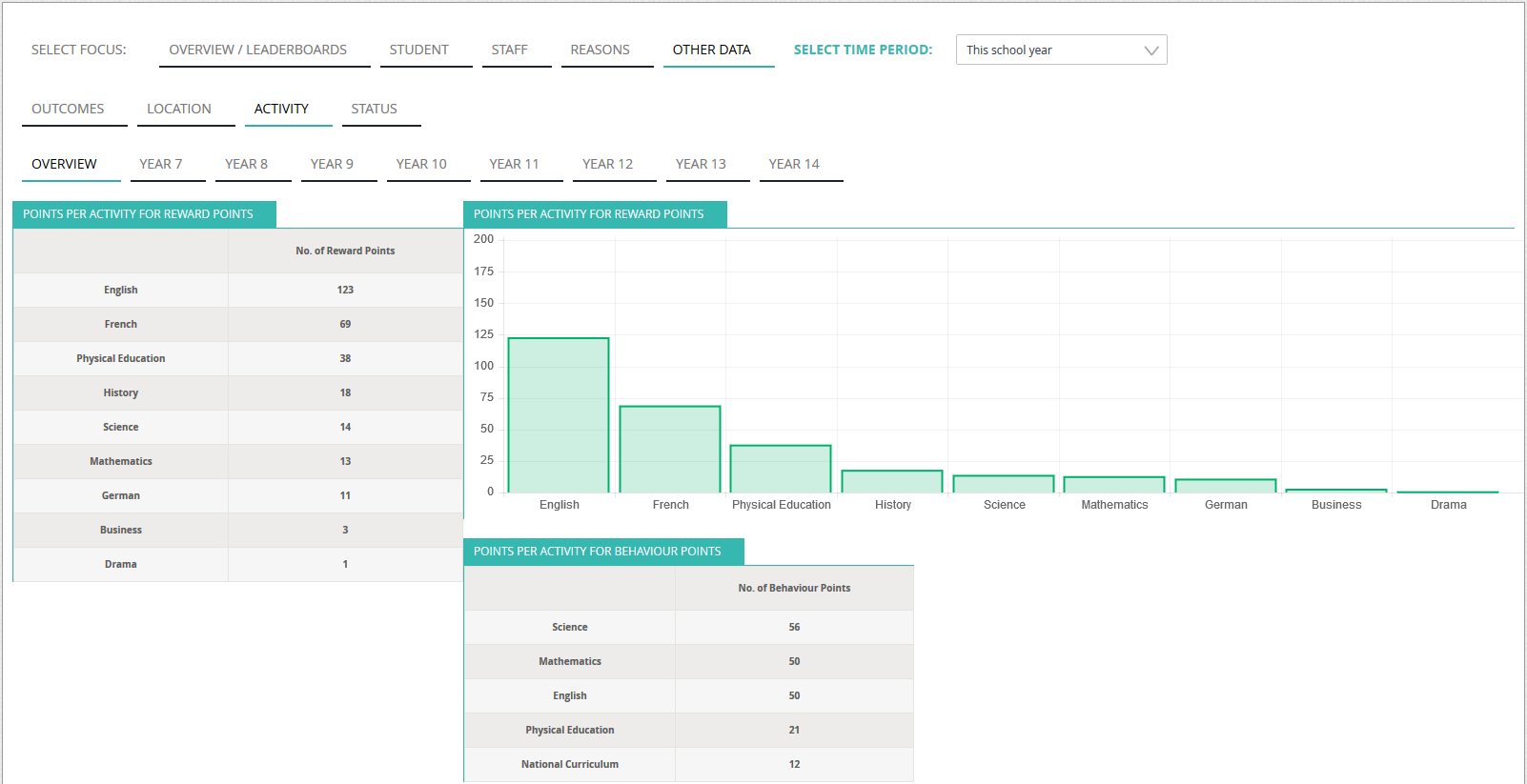1527x784 pixels.
Task: Select Physical Education row in reward table
Action: click(238, 359)
